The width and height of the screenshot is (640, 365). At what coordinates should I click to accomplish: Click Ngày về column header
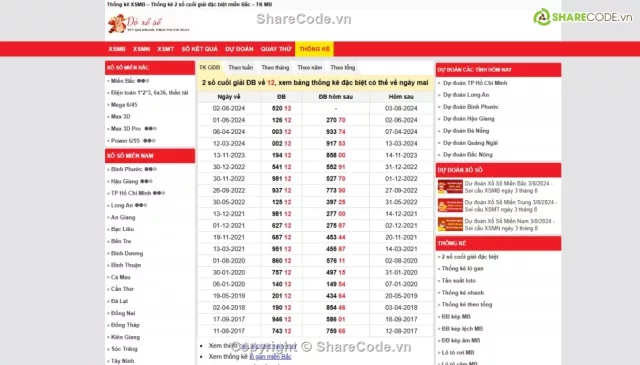229,97
